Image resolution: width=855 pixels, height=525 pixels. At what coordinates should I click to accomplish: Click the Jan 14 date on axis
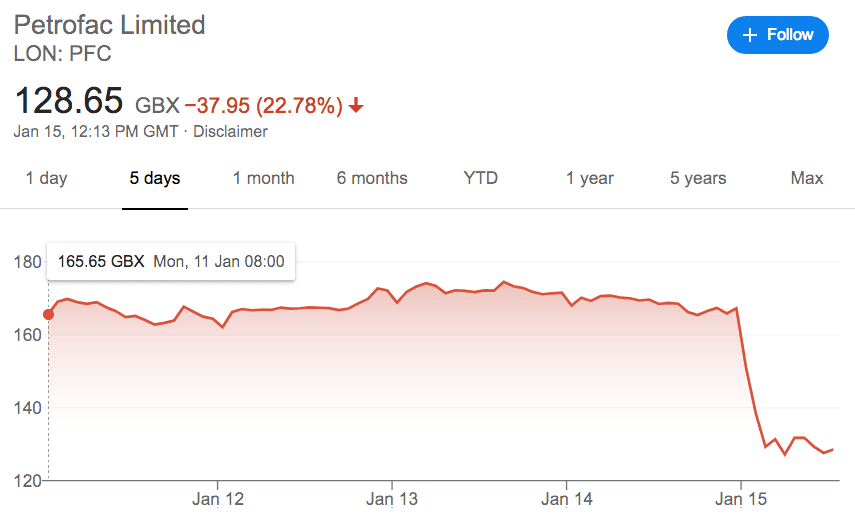click(x=566, y=499)
